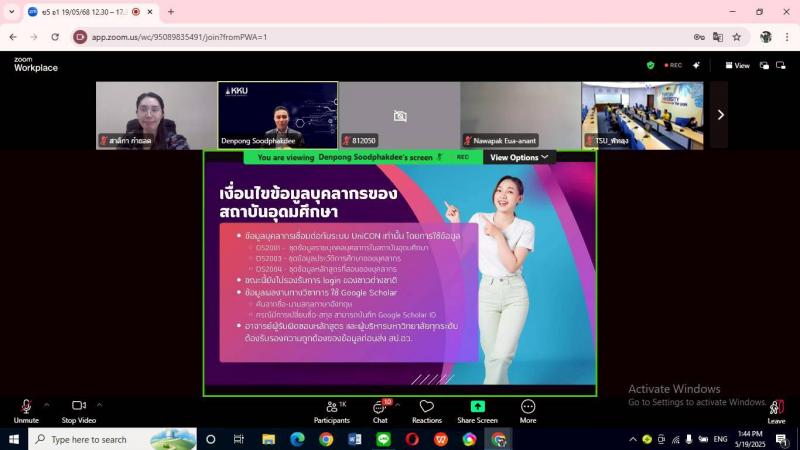Open Opera browser from the taskbar
This screenshot has height=450, width=800.
click(x=412, y=439)
